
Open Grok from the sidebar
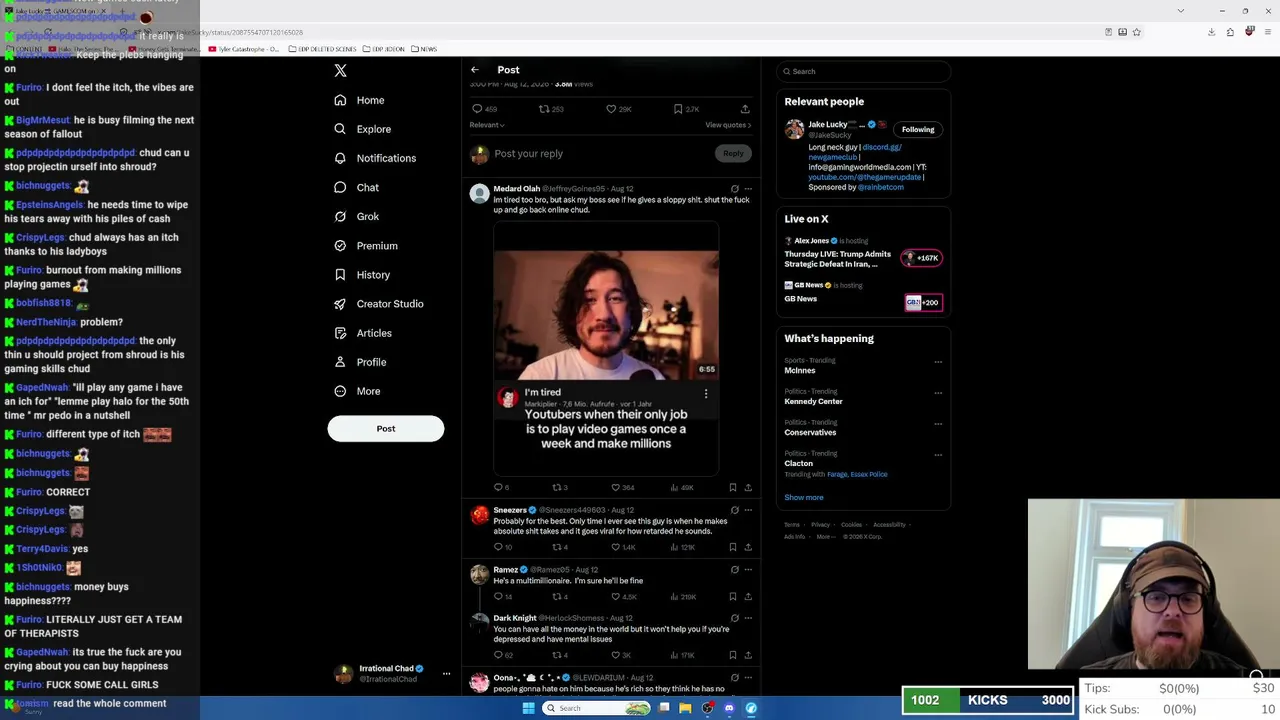tap(356, 216)
